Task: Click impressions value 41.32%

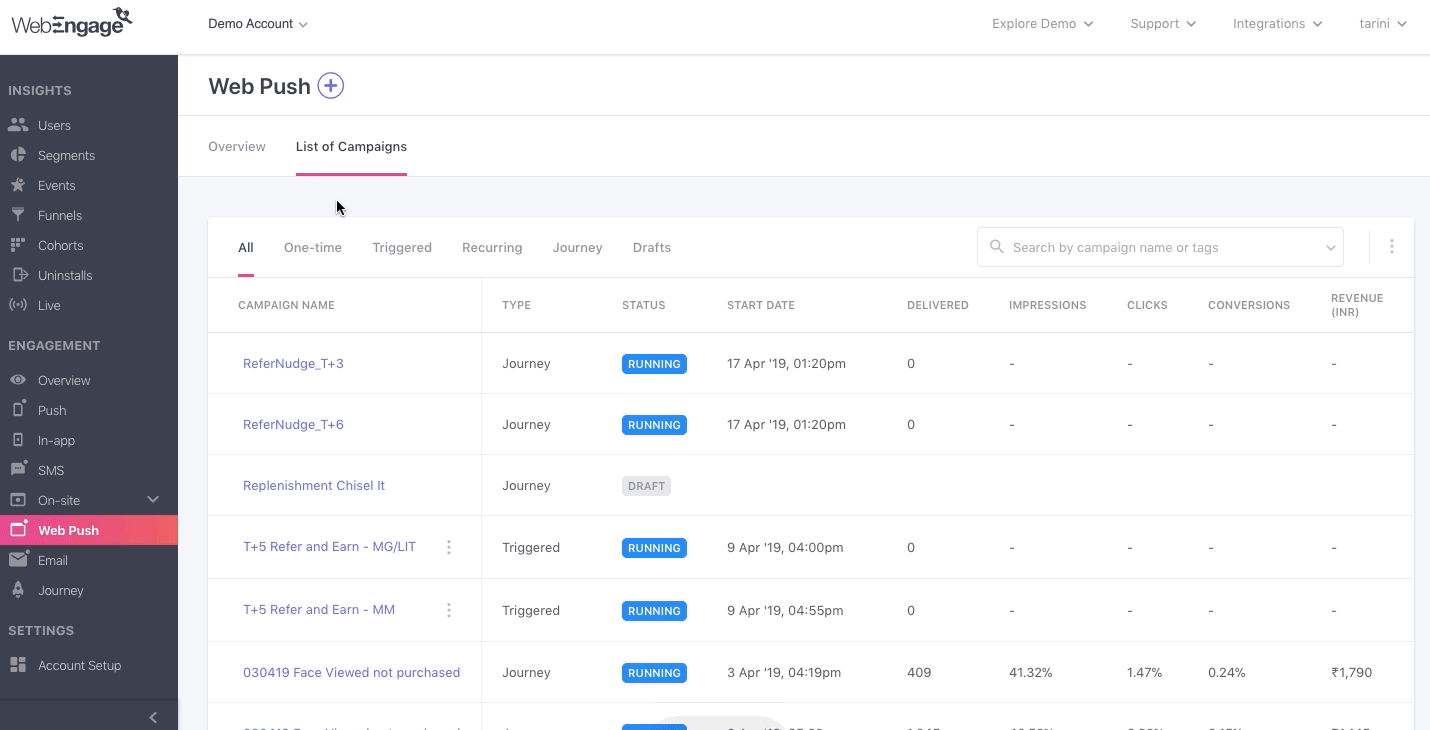Action: [1031, 673]
